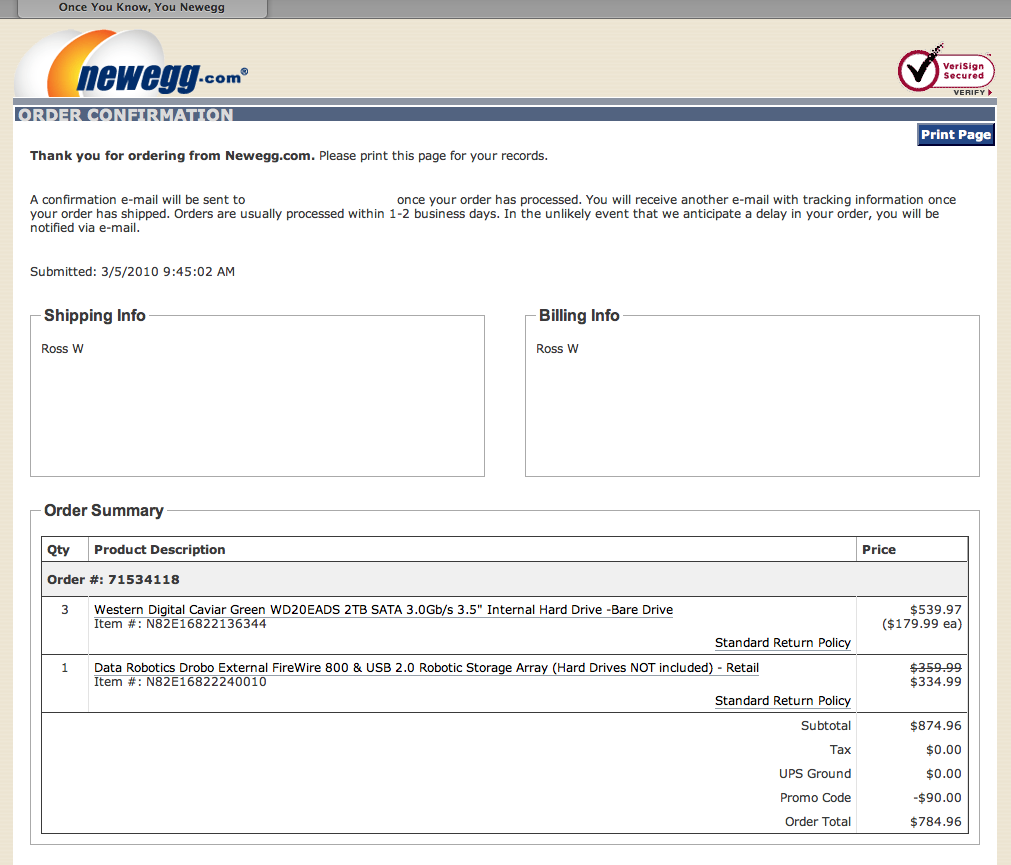Click the Submitted date 3/5/2010 line
The image size is (1011, 865).
[132, 272]
